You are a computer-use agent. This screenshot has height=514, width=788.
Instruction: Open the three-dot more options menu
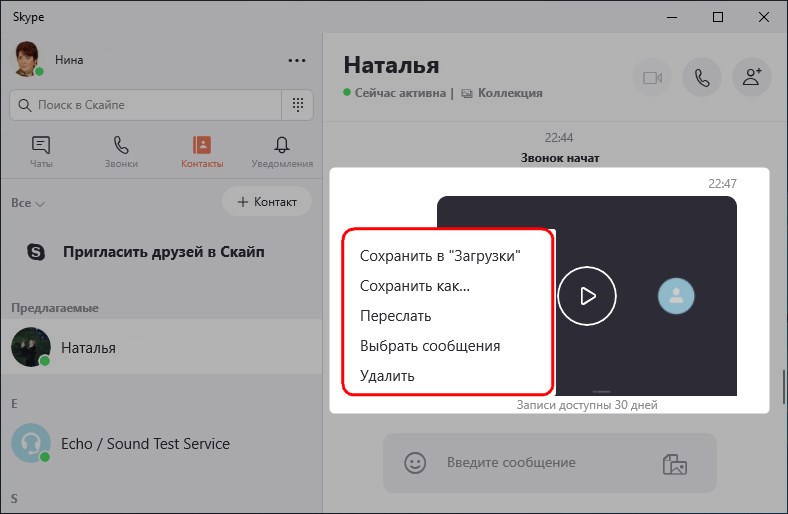coord(297,60)
